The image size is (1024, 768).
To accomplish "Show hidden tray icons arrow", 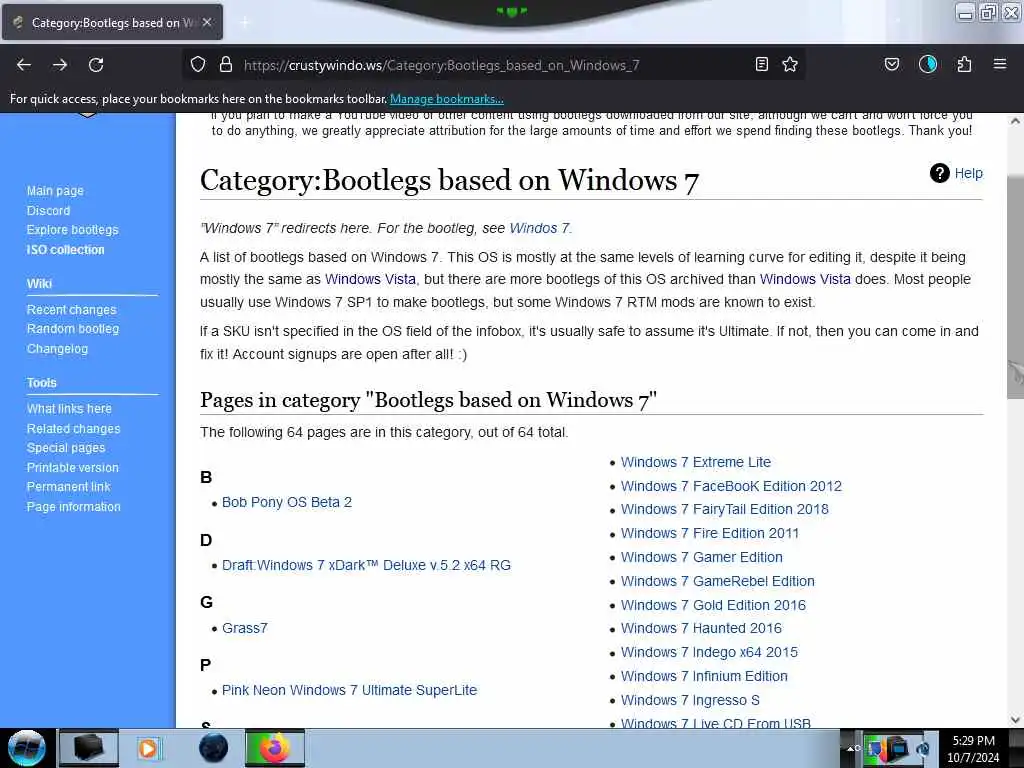I will 852,748.
